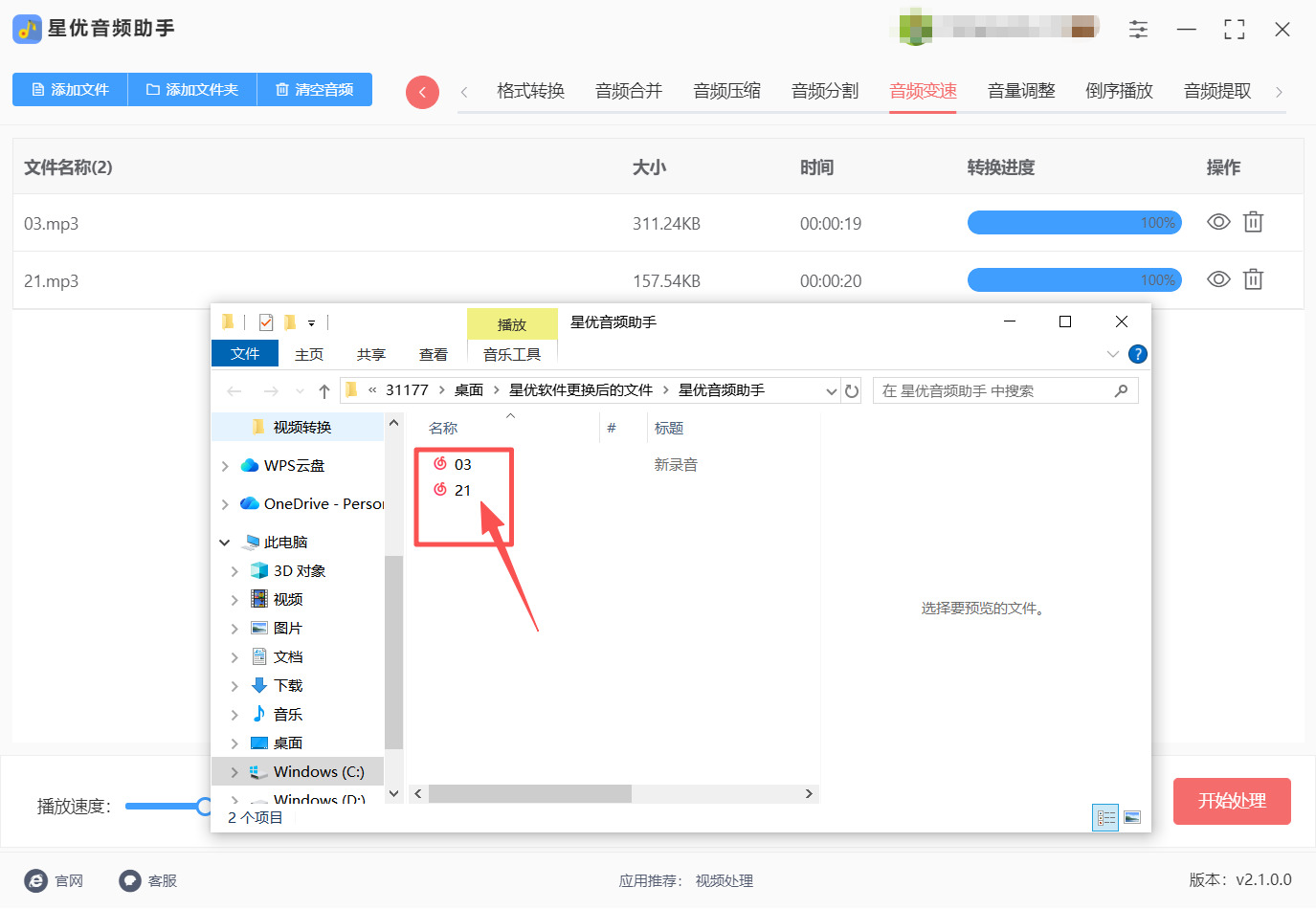
Task: Select Windows (C:) drive
Action: coord(318,772)
